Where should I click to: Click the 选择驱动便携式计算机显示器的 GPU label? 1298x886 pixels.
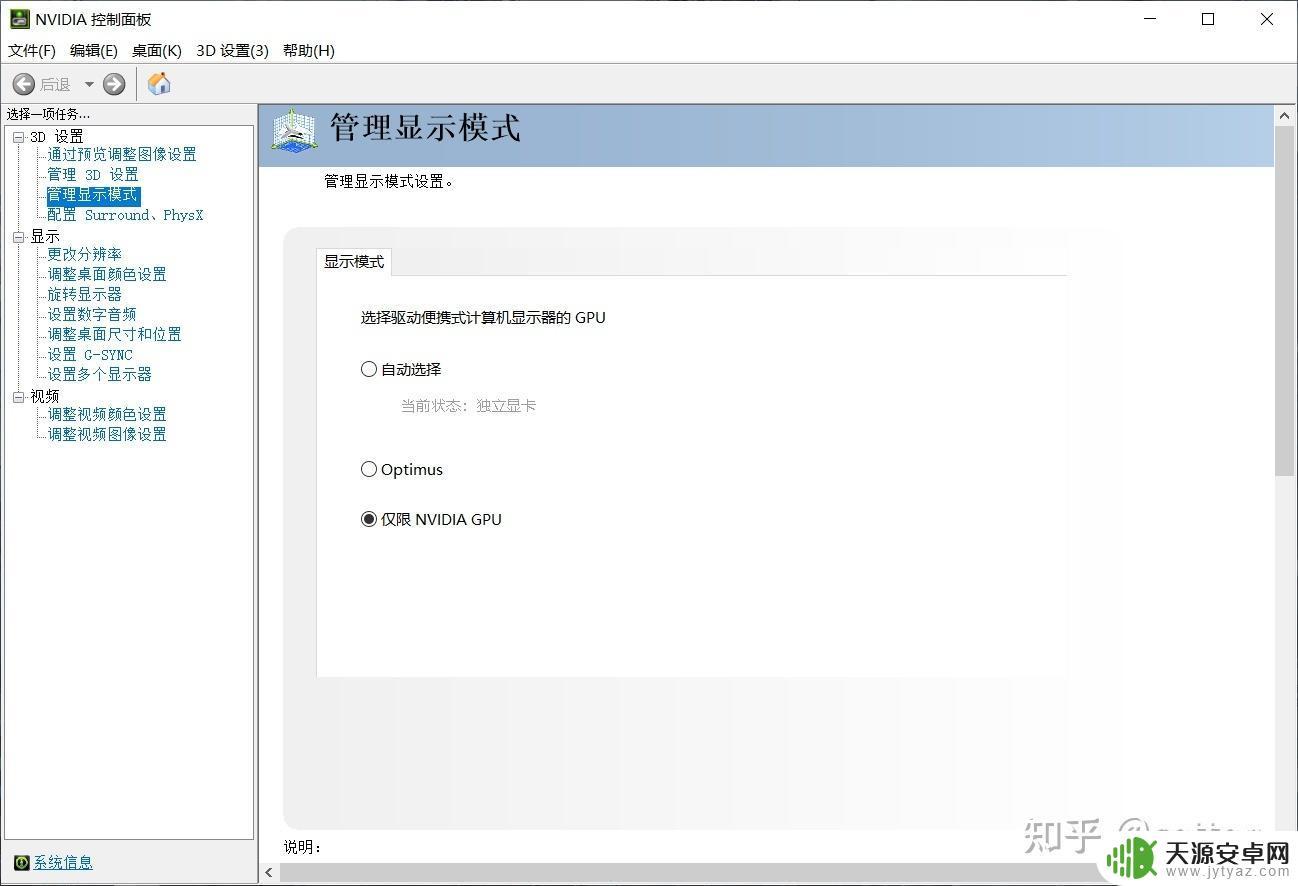click(483, 317)
